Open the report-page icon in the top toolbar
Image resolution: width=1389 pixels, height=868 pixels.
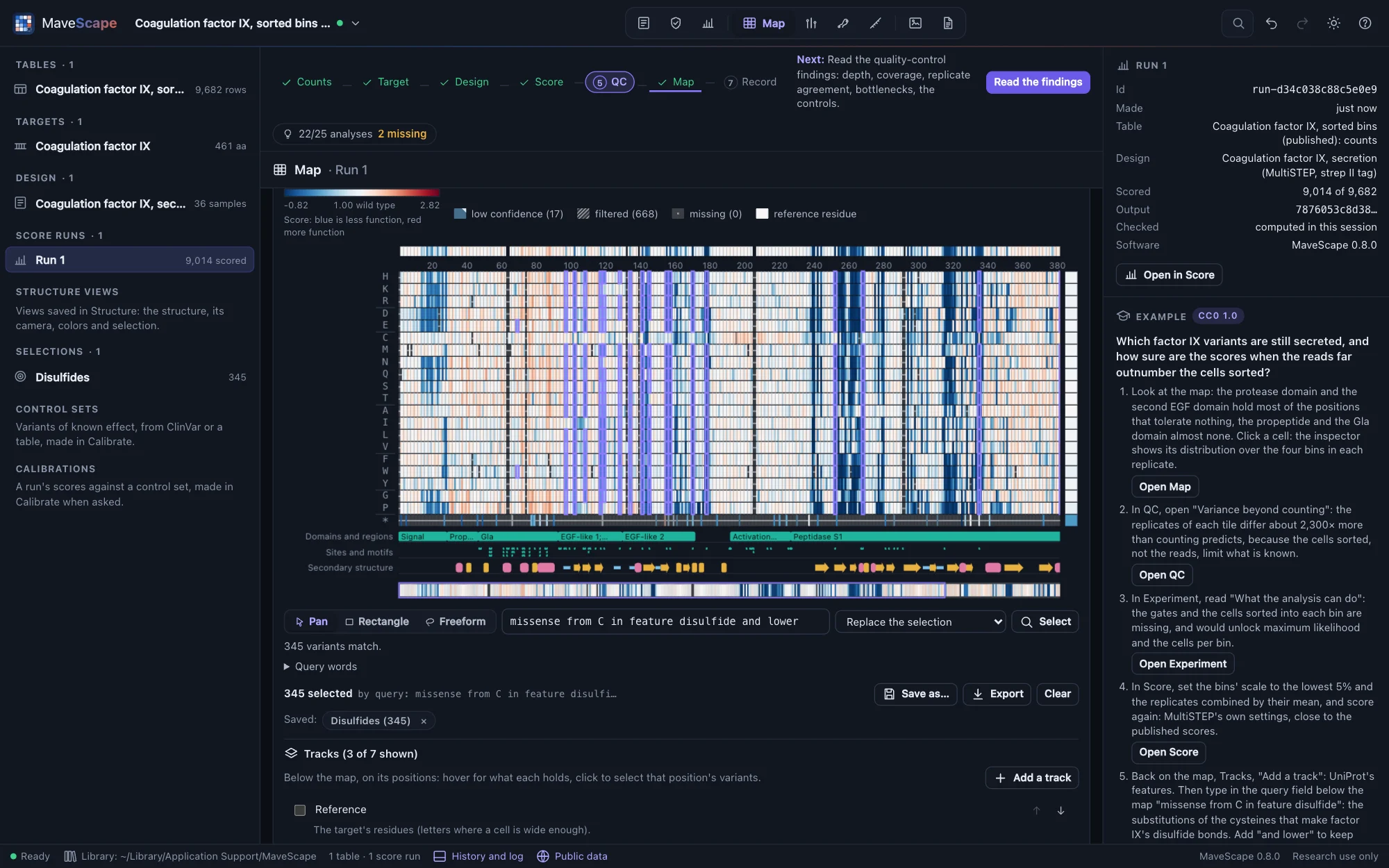(948, 23)
